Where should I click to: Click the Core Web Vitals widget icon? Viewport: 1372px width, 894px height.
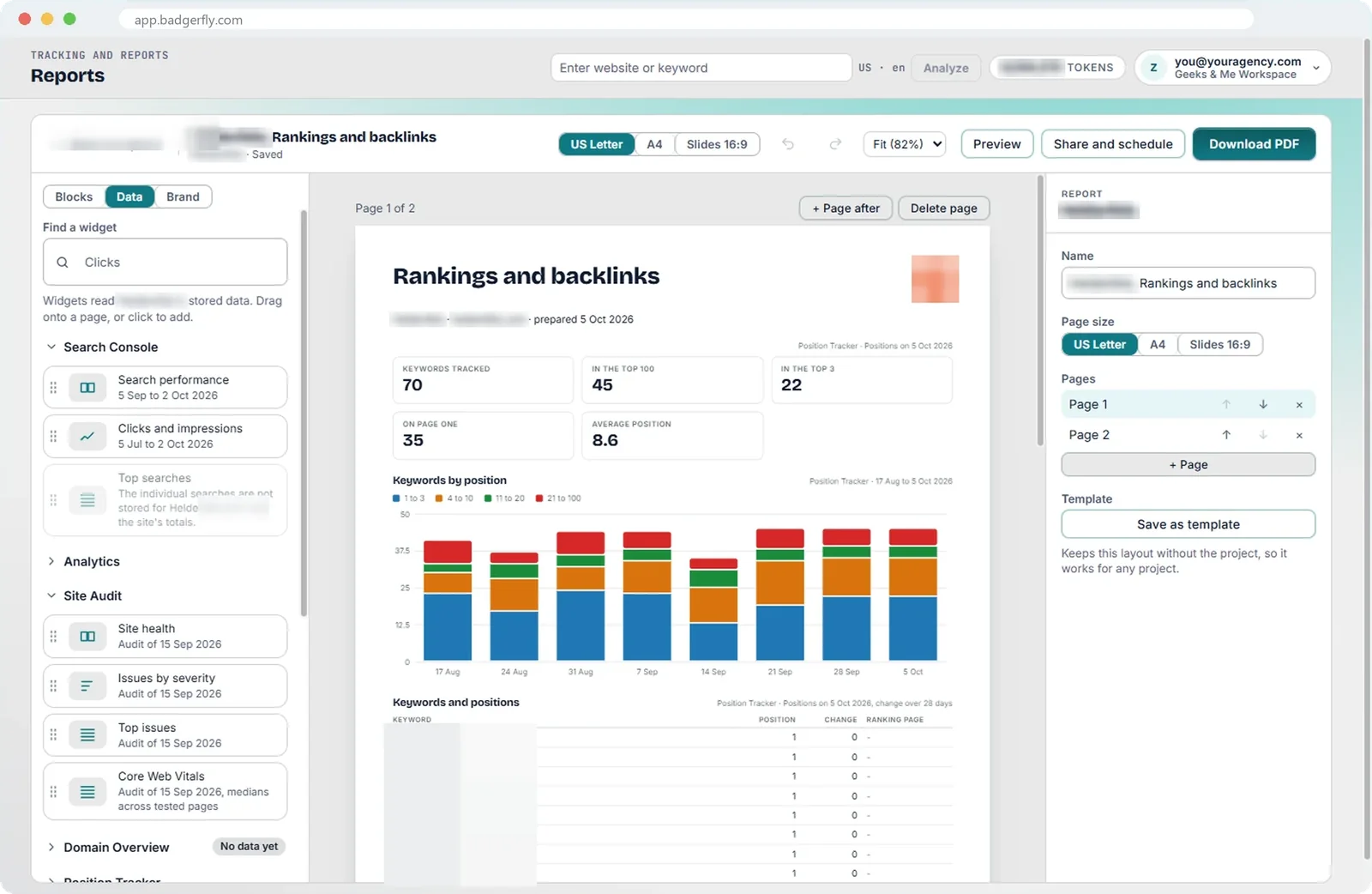tap(87, 792)
